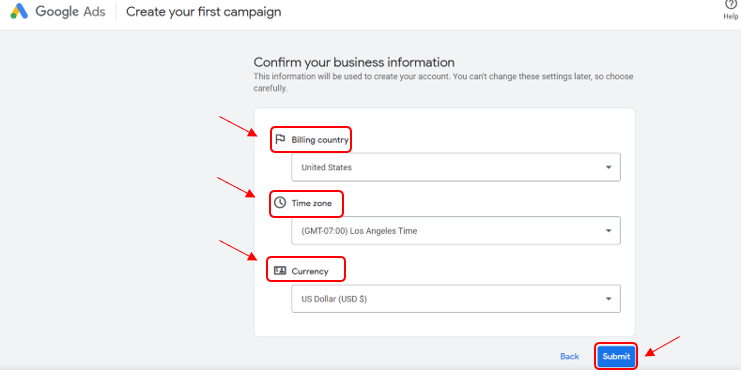This screenshot has width=742, height=372.
Task: Open the Los Angeles Time selector
Action: pyautogui.click(x=456, y=230)
